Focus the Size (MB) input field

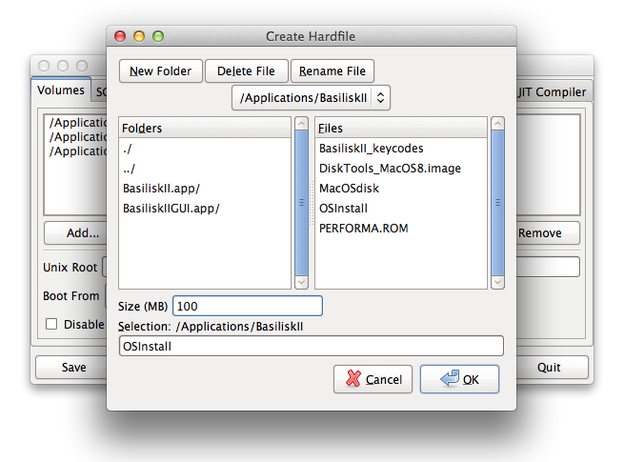click(248, 306)
